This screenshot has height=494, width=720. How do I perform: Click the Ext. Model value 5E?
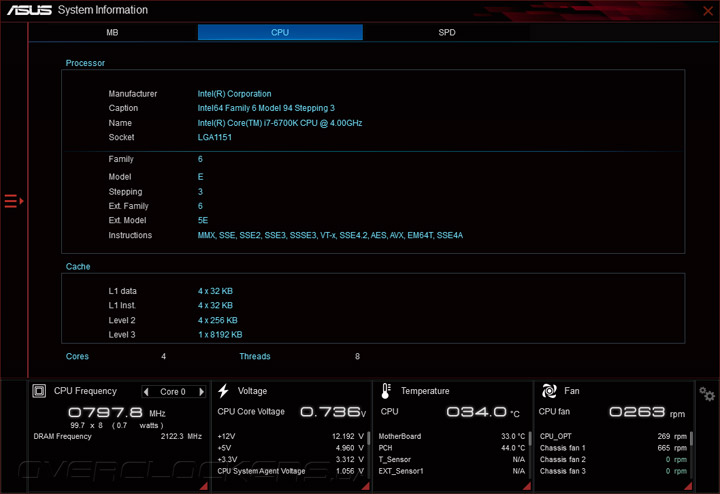[x=203, y=220]
